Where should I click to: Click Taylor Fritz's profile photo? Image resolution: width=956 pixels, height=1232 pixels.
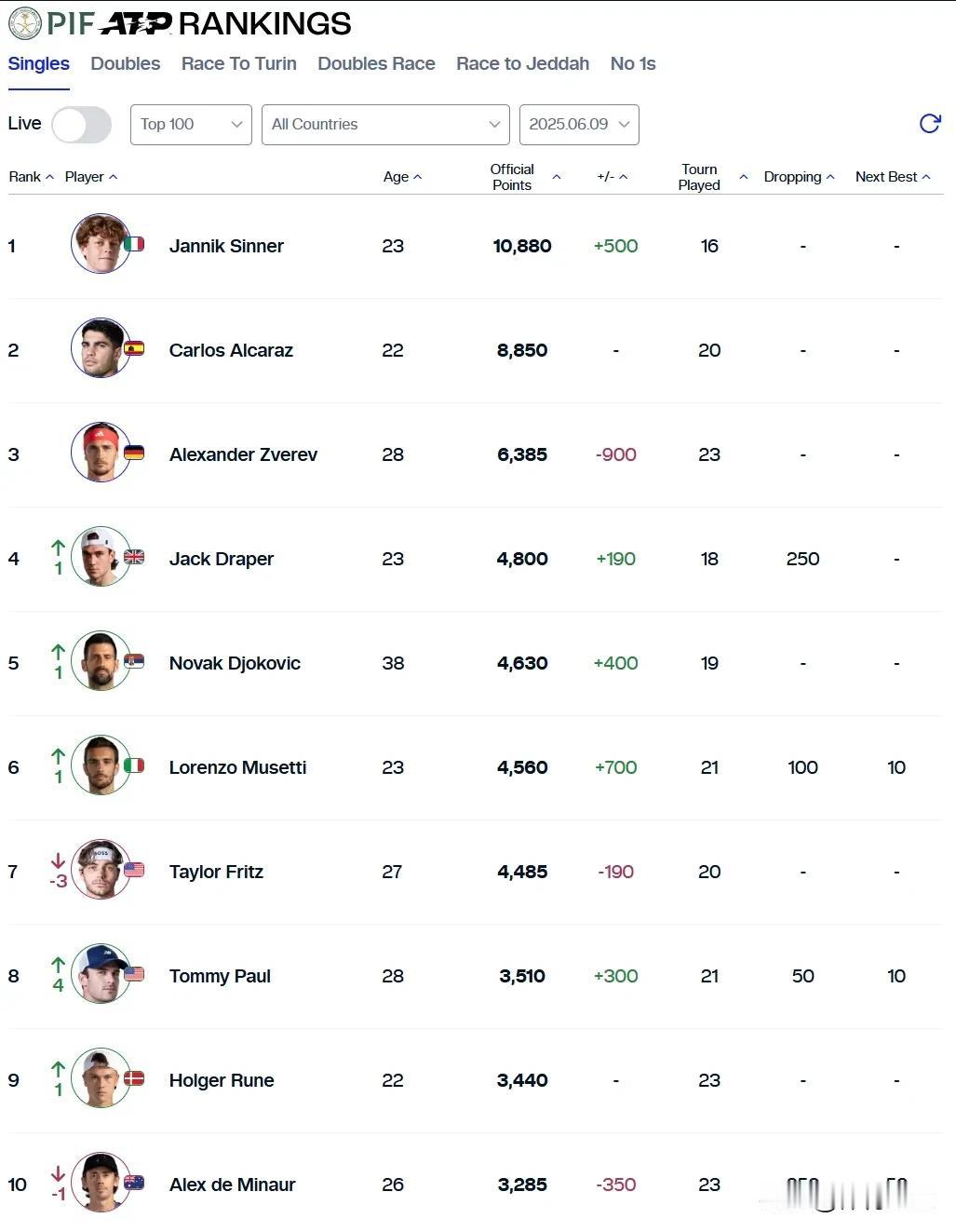(x=101, y=870)
